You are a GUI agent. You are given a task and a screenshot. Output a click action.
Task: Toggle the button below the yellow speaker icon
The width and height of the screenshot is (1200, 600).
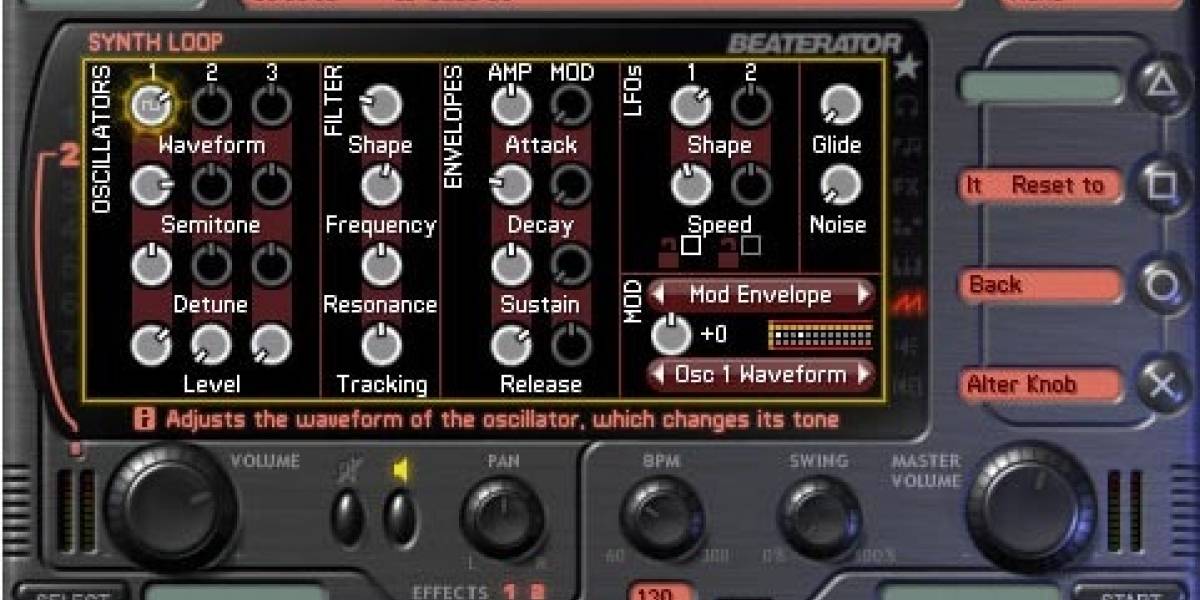click(x=400, y=518)
